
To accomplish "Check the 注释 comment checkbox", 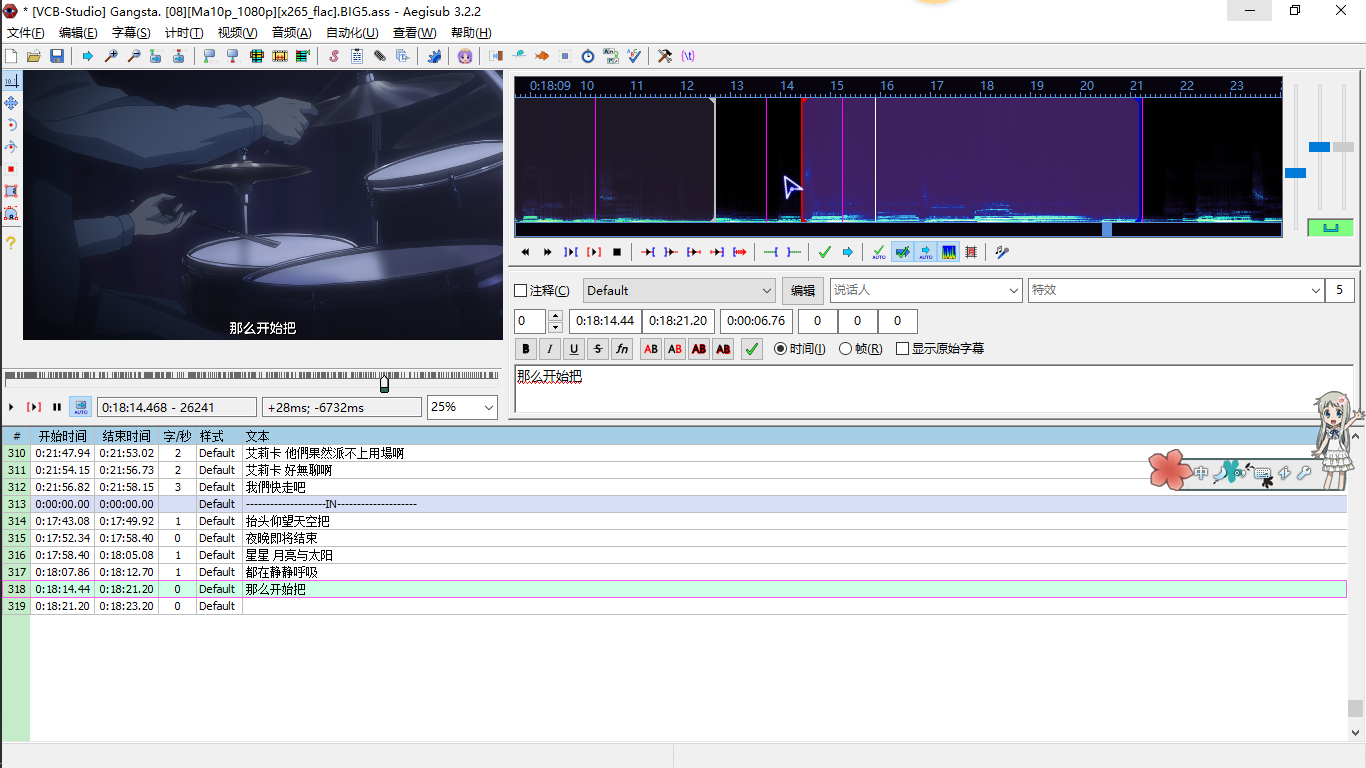I will 520,291.
